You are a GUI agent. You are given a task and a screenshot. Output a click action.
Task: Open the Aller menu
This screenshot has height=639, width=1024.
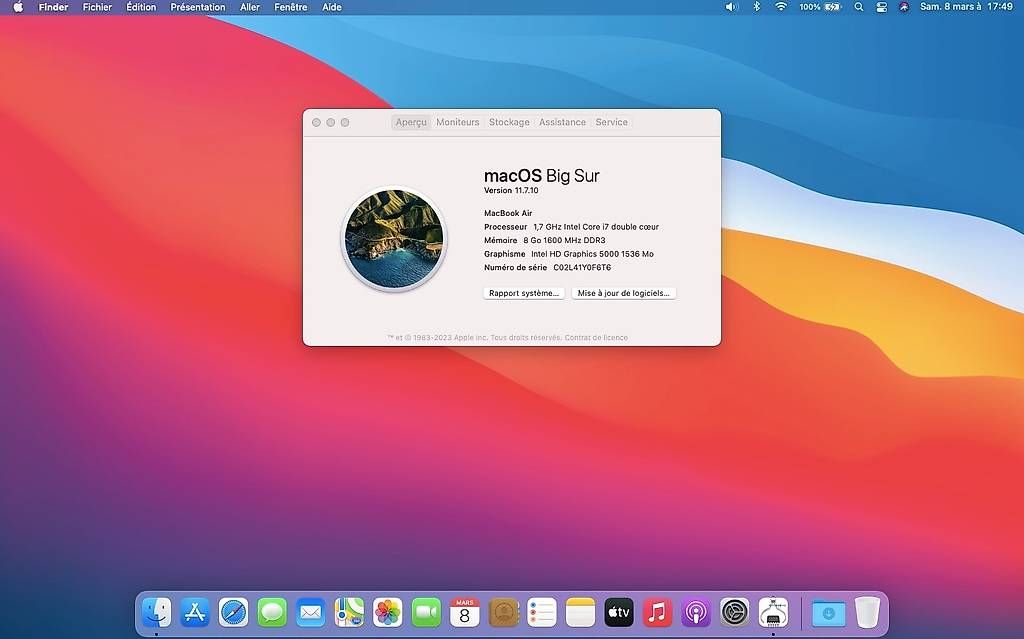coord(249,7)
